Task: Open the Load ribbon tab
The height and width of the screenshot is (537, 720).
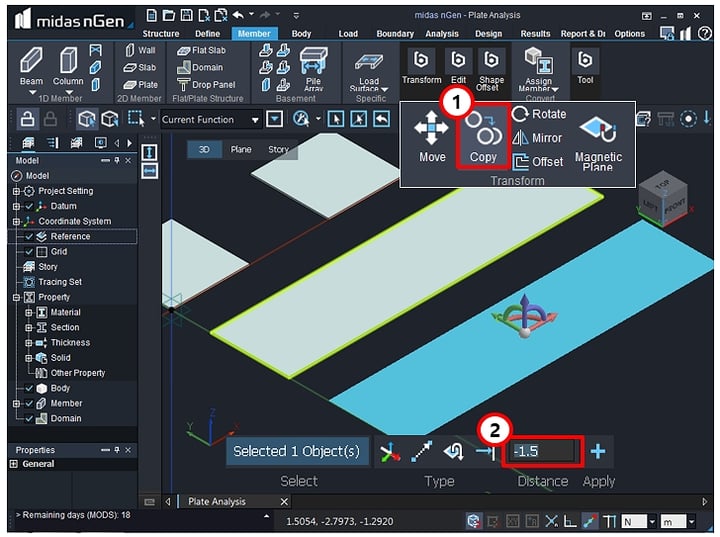Action: [x=348, y=34]
